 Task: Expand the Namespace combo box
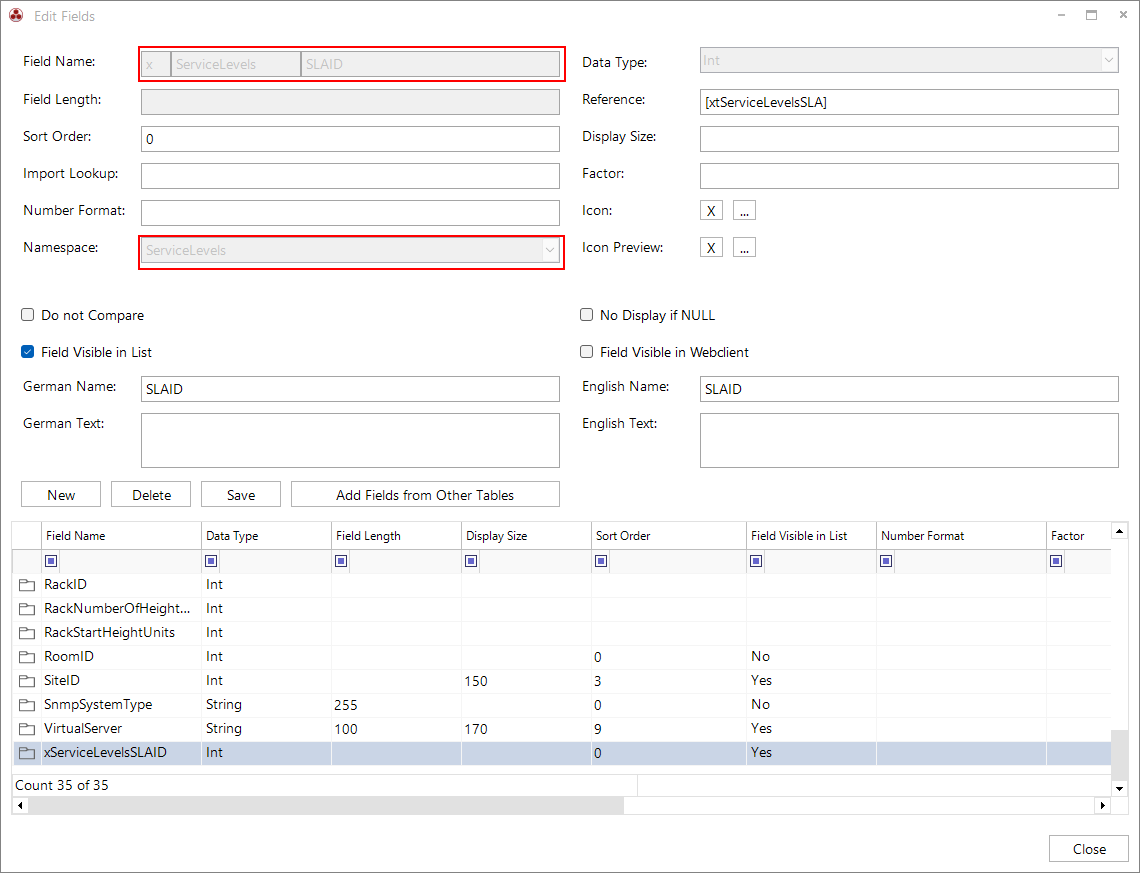(x=550, y=250)
